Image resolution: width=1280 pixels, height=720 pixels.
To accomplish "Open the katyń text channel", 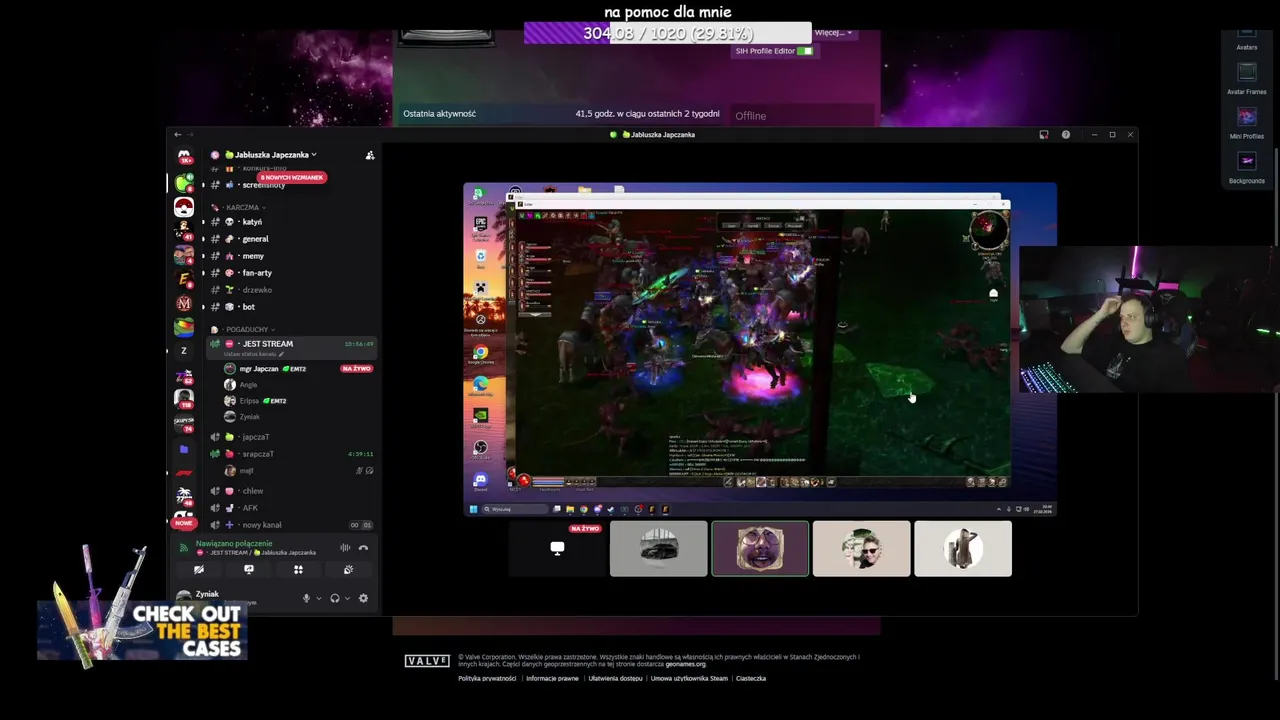I will pos(292,222).
